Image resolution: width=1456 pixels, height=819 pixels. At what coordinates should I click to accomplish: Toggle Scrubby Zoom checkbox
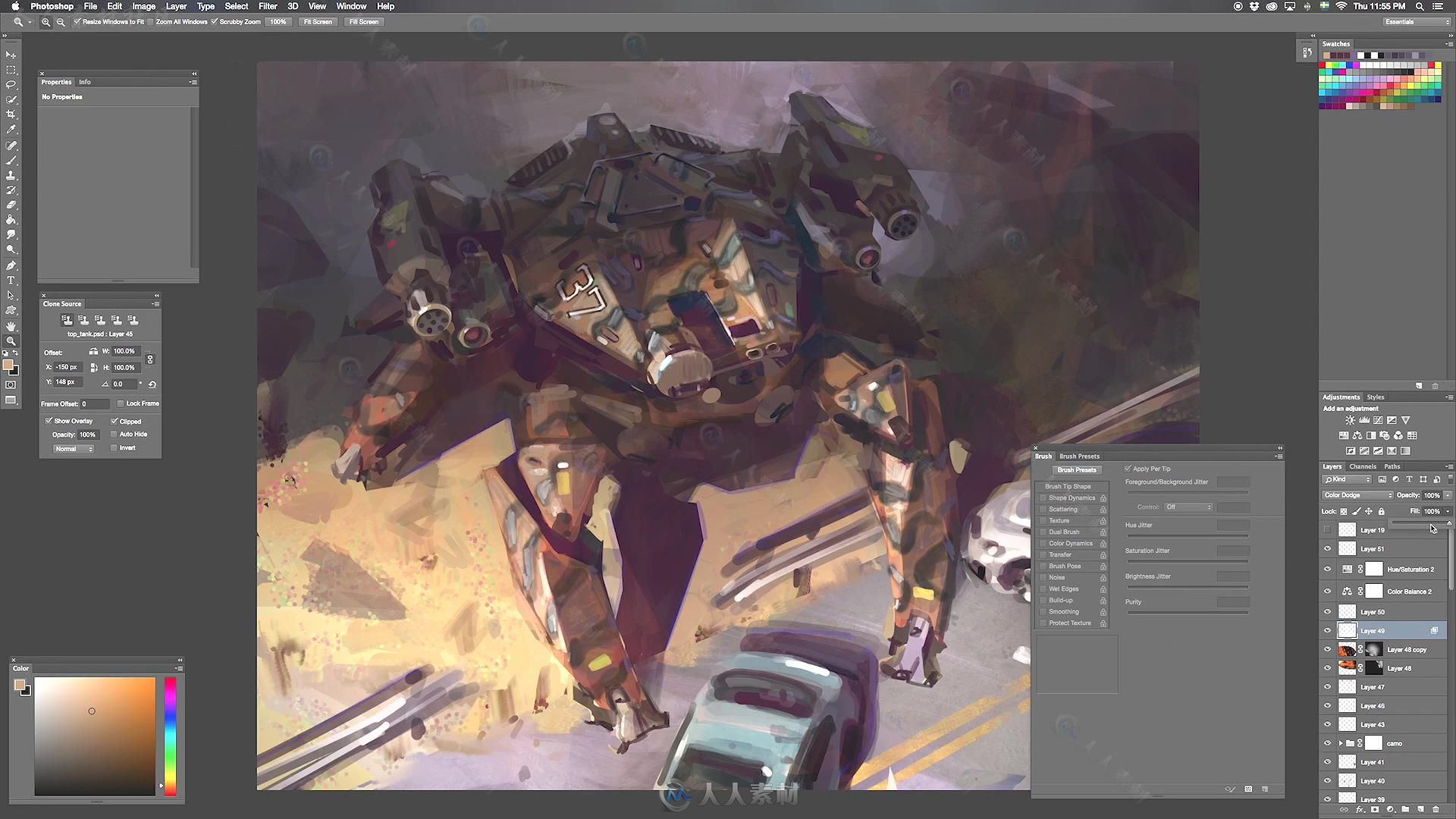coord(215,22)
